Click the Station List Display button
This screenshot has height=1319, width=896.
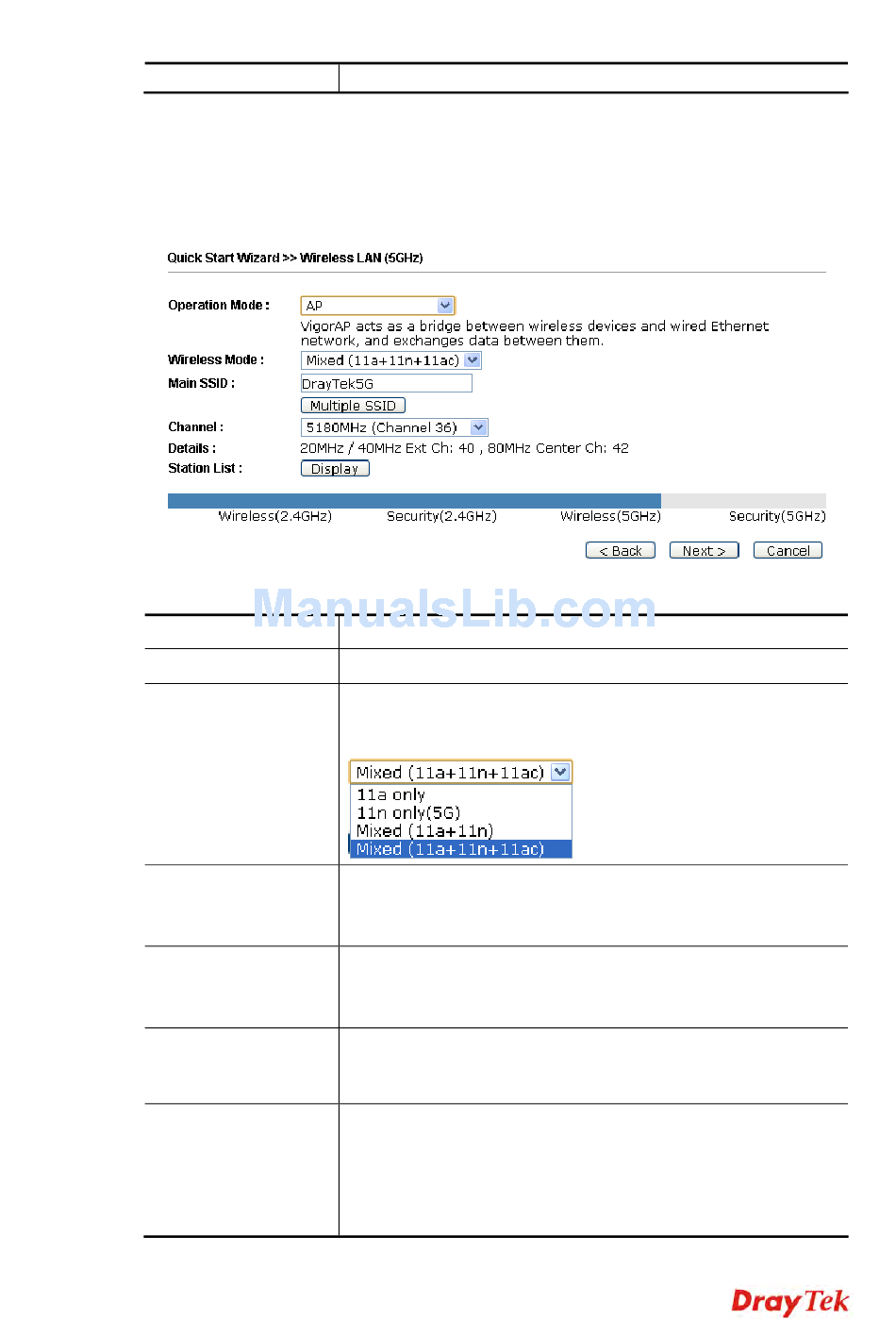point(335,469)
